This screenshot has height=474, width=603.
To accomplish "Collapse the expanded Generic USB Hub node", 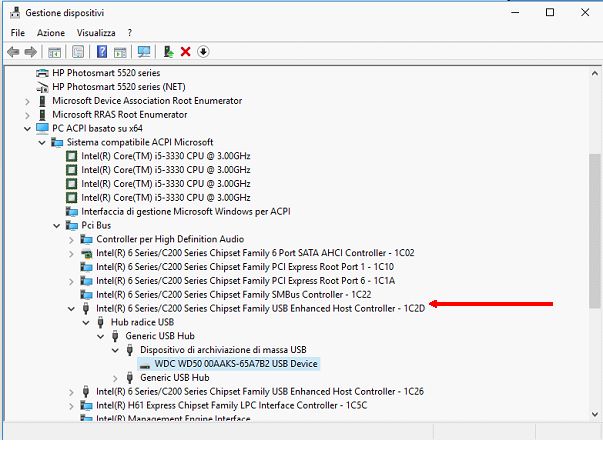I will 100,336.
